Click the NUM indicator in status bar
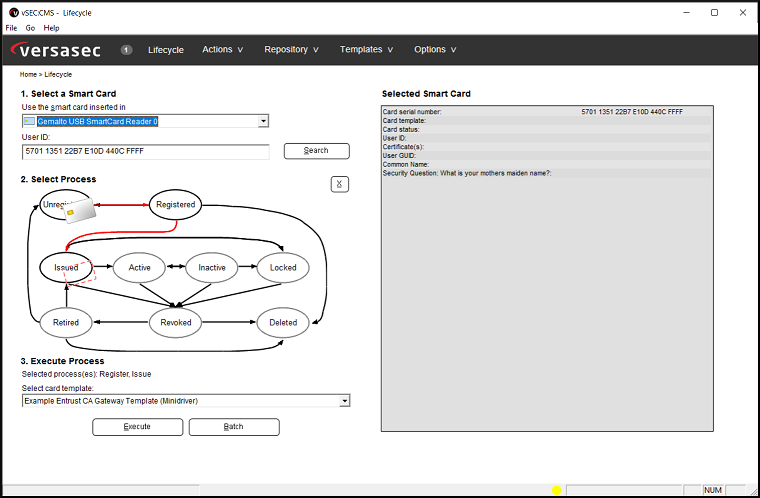Screen dimensions: 760x498 [x=712, y=490]
